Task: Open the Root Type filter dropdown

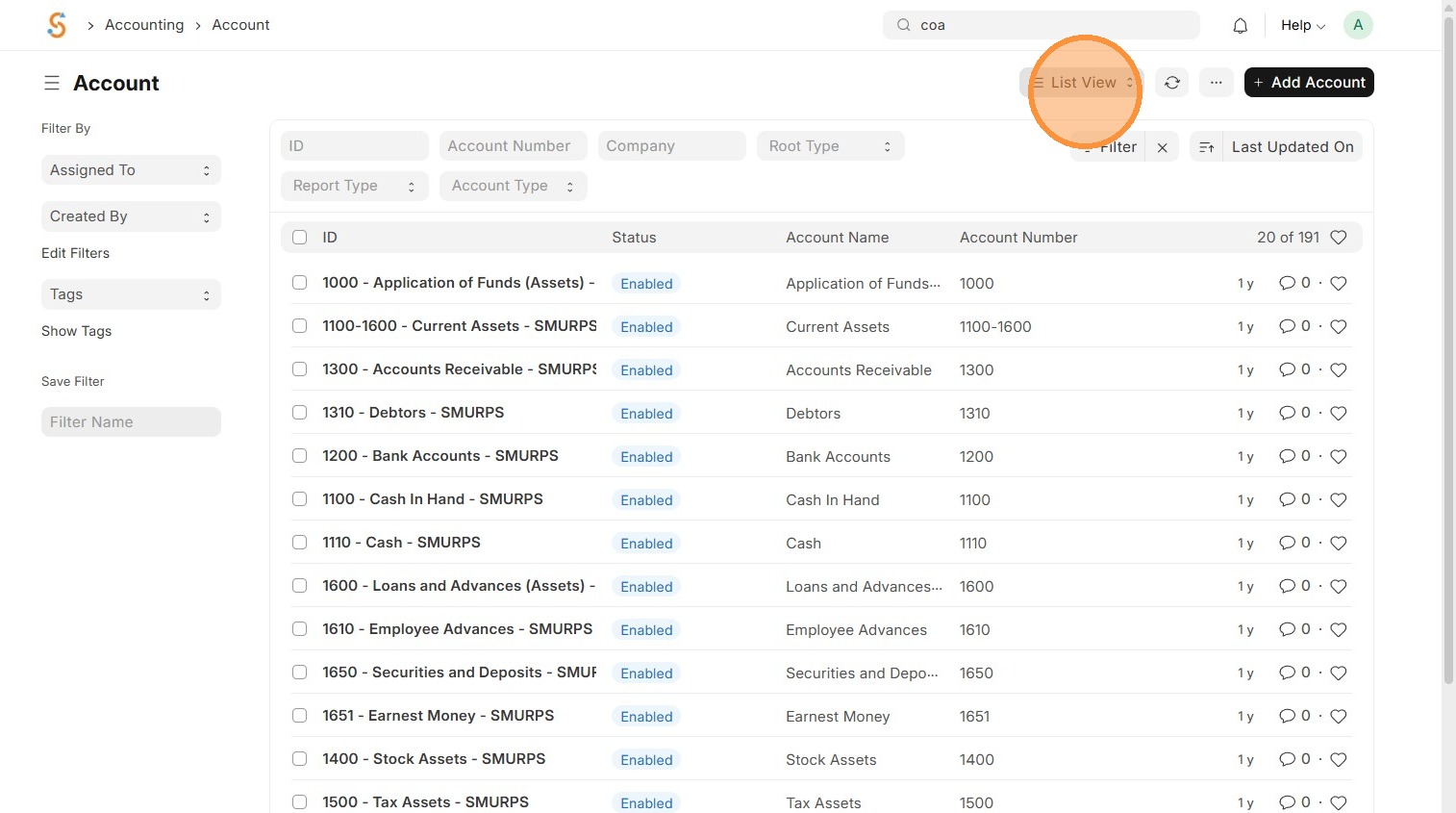Action: (x=830, y=146)
